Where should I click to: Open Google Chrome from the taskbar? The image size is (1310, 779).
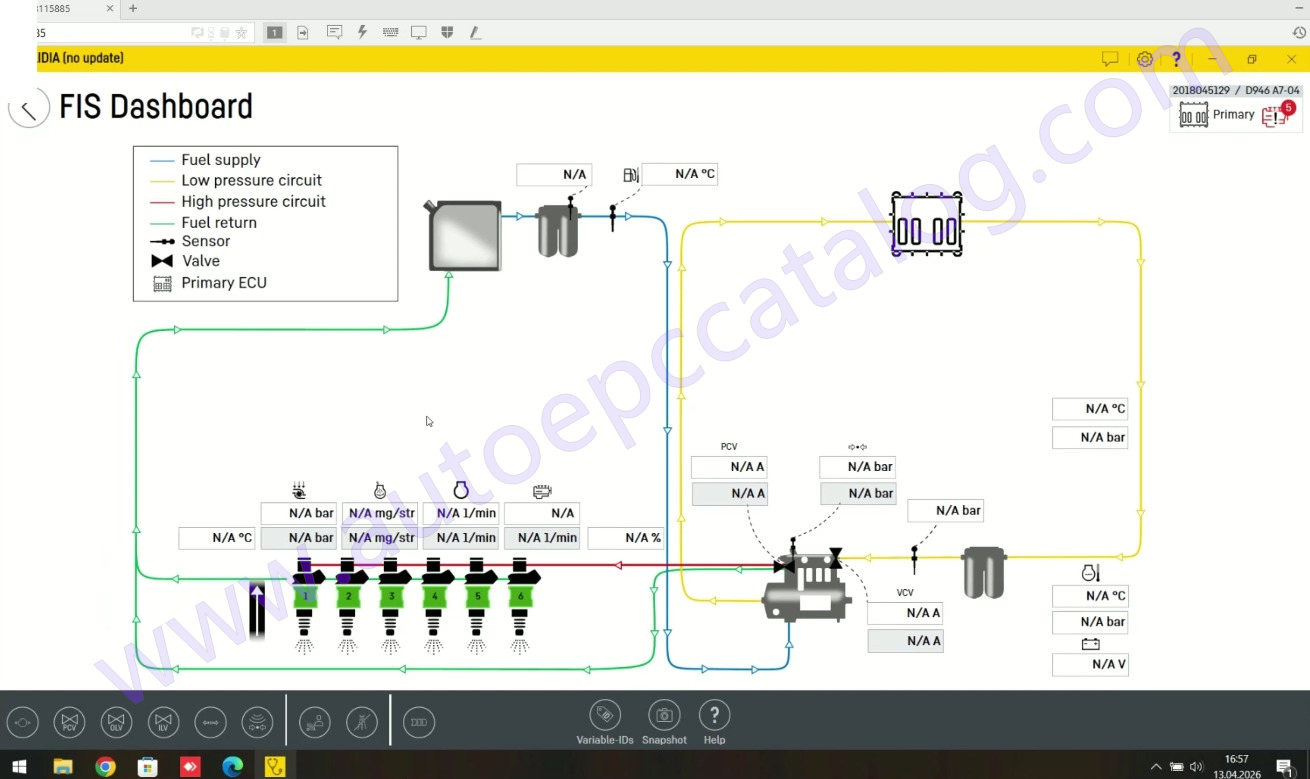click(x=105, y=767)
